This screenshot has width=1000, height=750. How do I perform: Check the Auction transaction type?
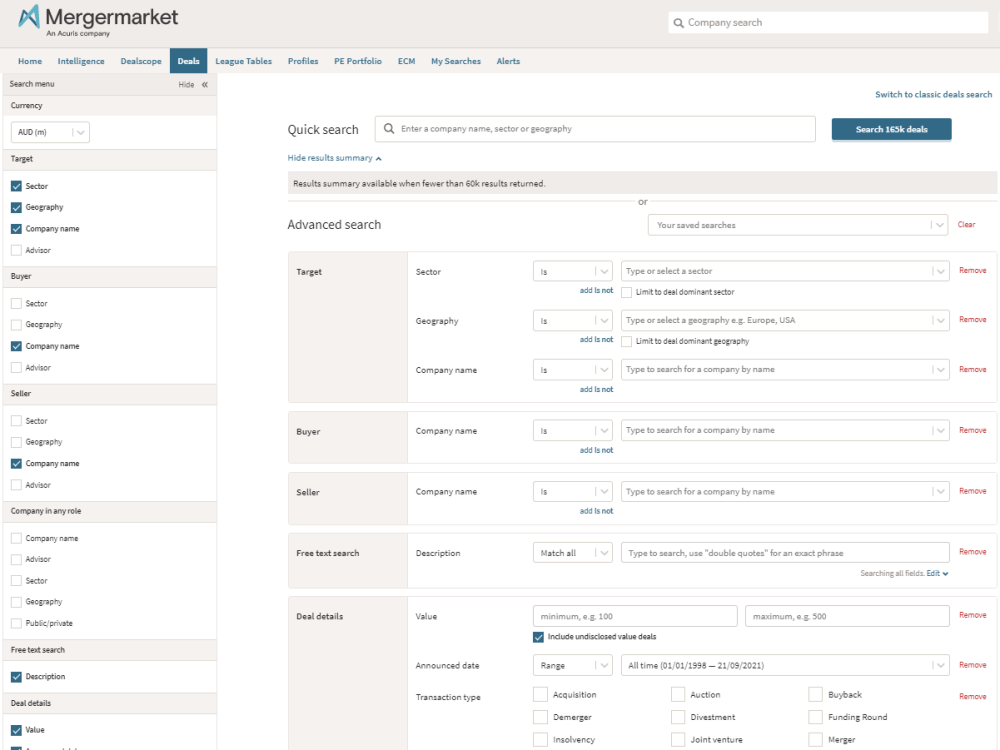(x=678, y=694)
